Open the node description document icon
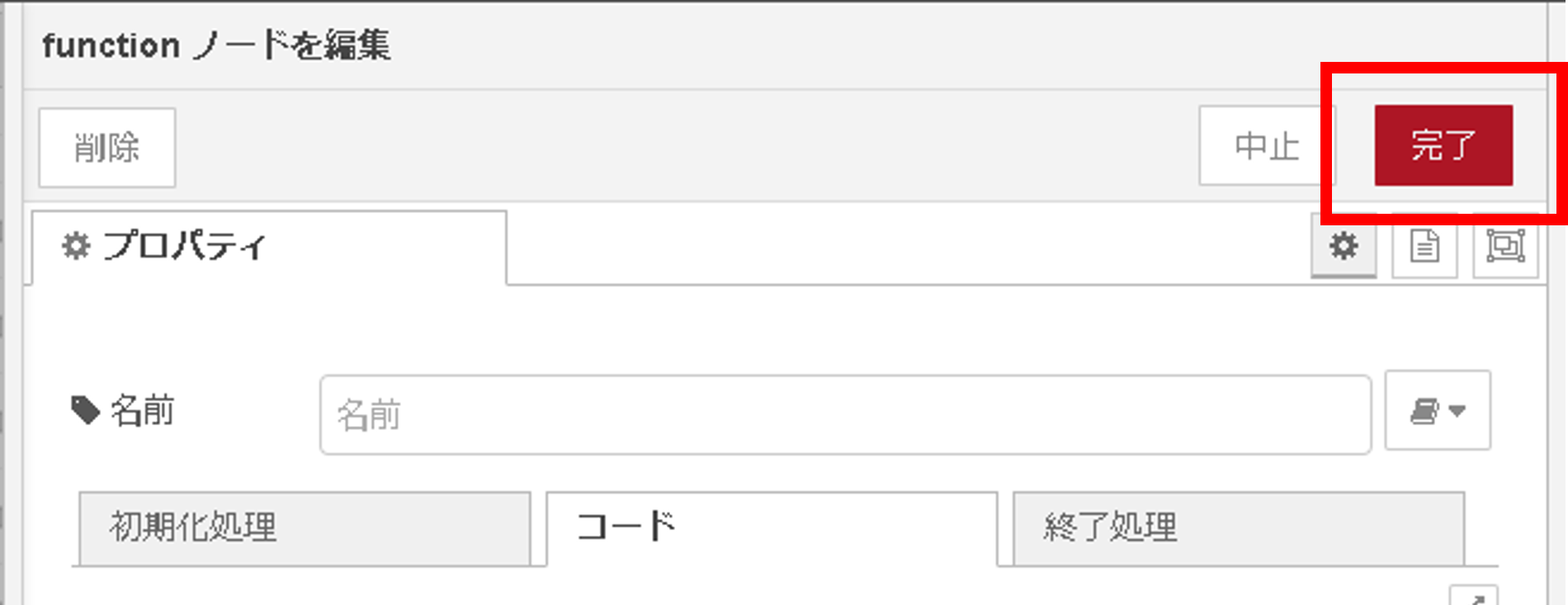This screenshot has width=1568, height=605. click(x=1424, y=246)
